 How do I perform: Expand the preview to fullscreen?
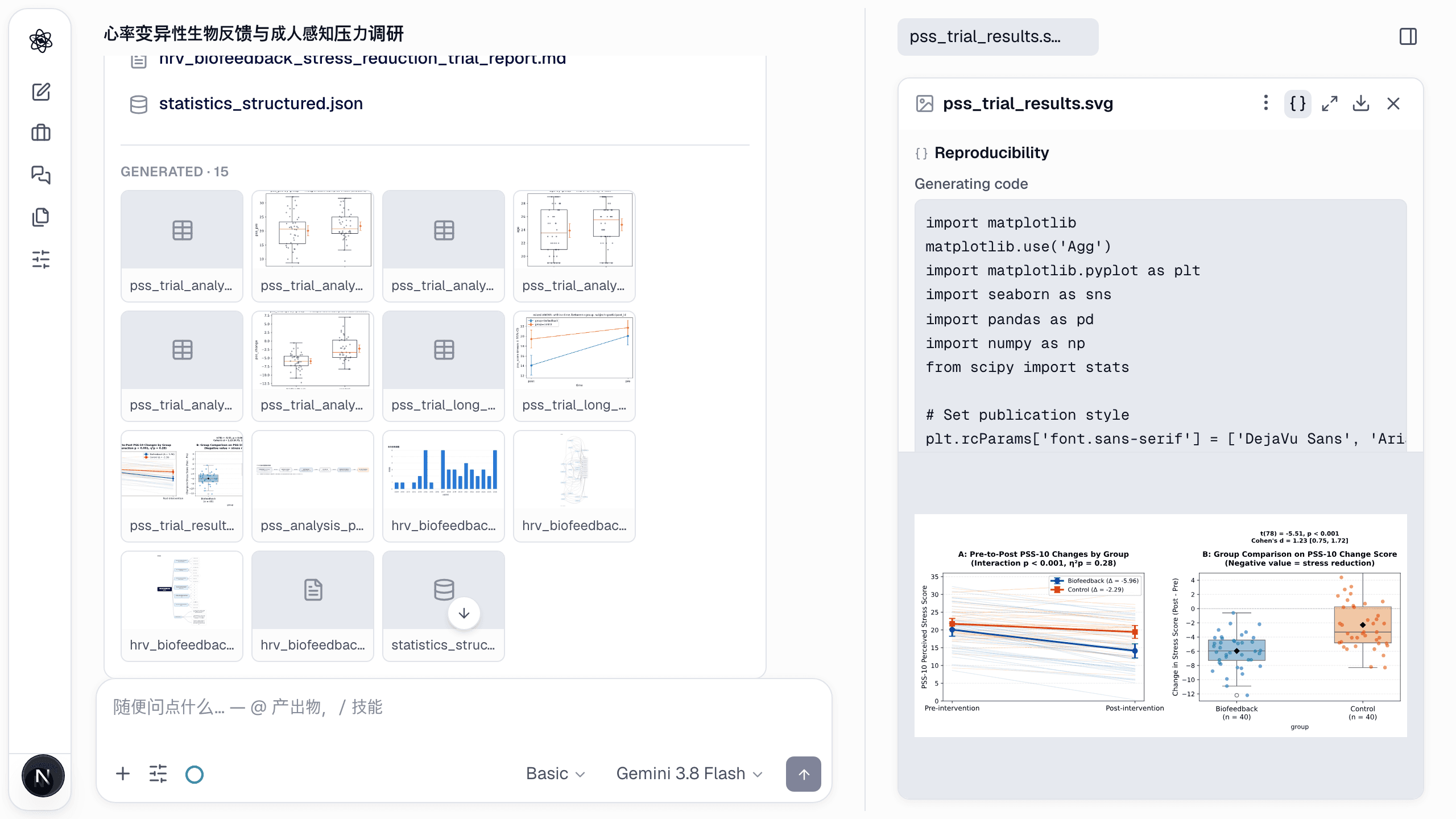tap(1329, 104)
